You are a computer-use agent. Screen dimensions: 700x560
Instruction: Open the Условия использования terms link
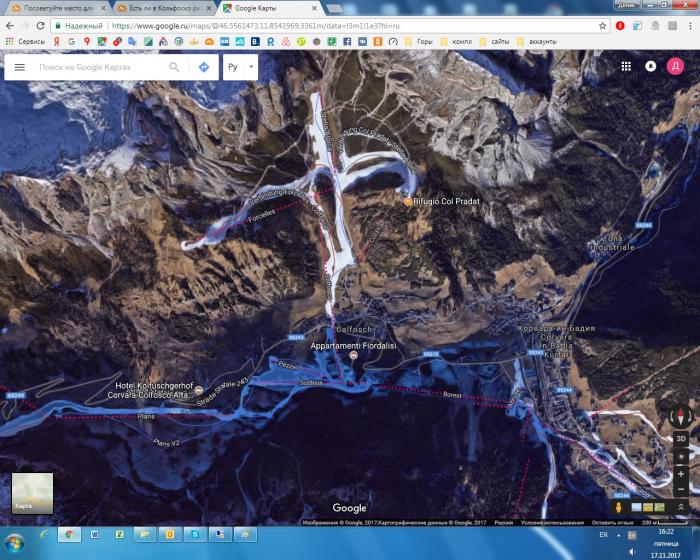[x=552, y=522]
